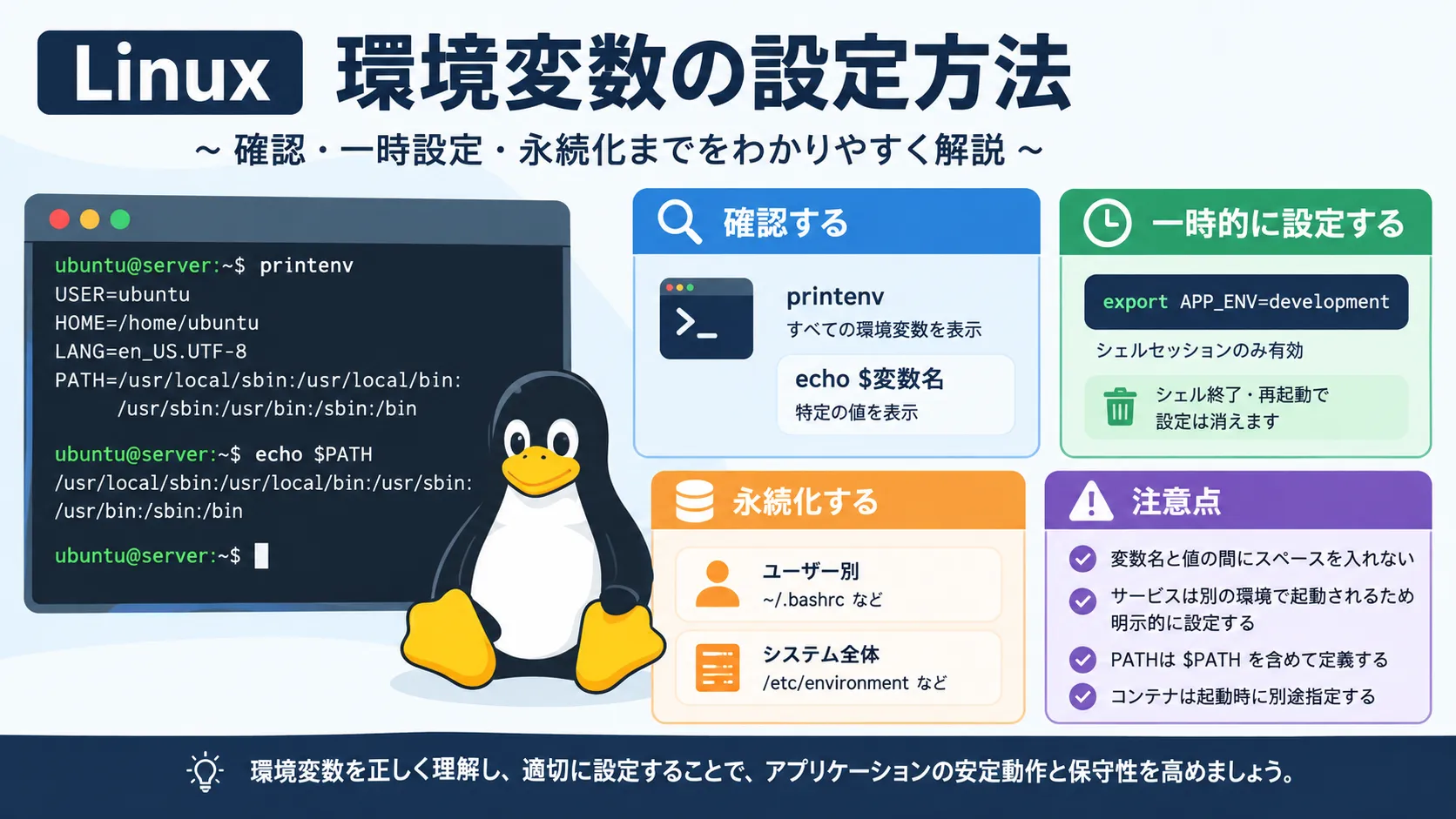Click terminal line LANG=en_US.UTF-8

(x=151, y=352)
